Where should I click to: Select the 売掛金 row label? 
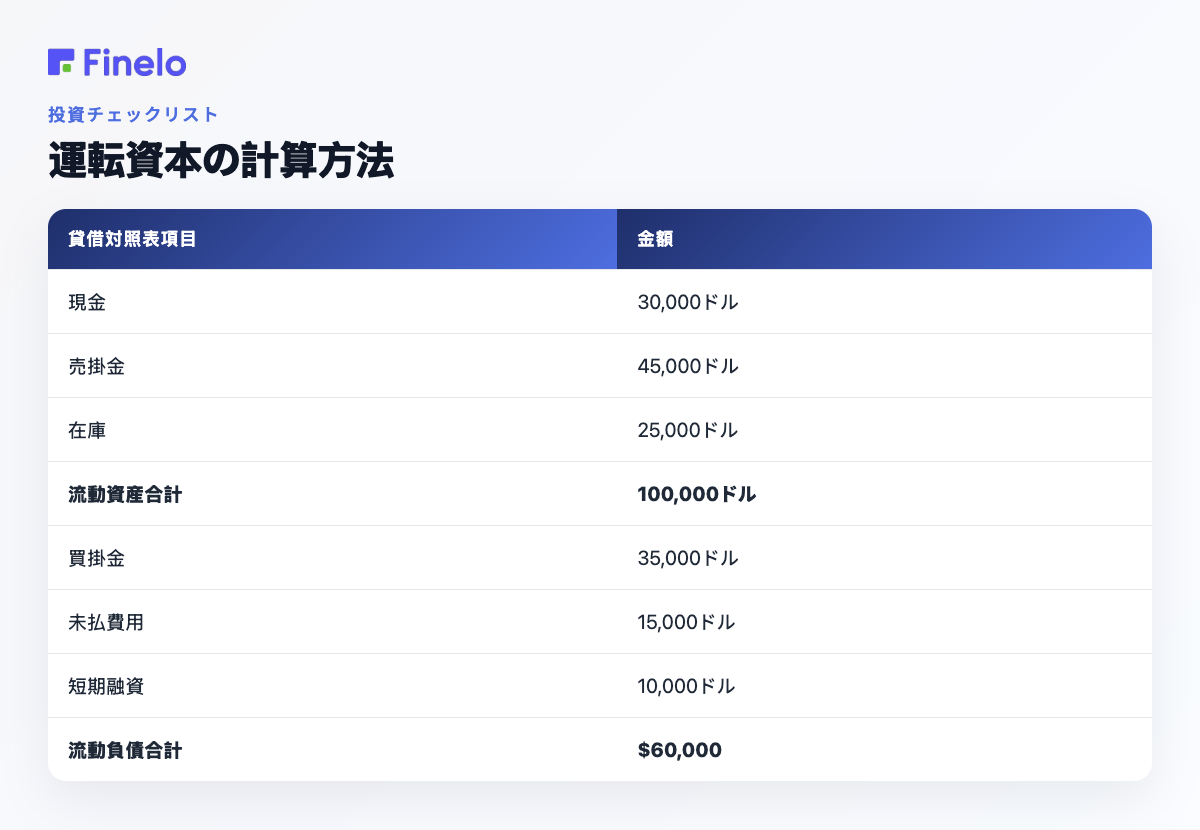click(97, 366)
